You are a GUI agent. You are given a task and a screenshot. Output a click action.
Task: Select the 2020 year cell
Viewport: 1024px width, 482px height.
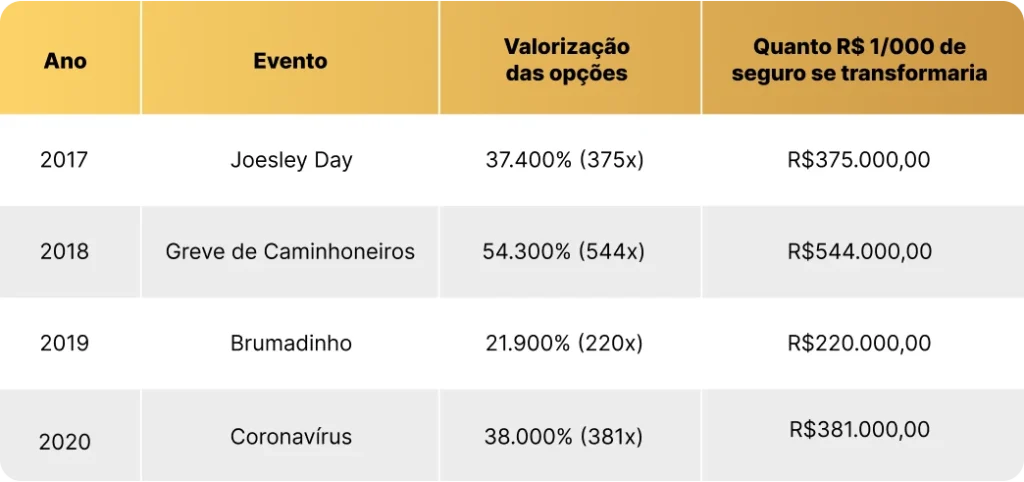[x=65, y=442]
